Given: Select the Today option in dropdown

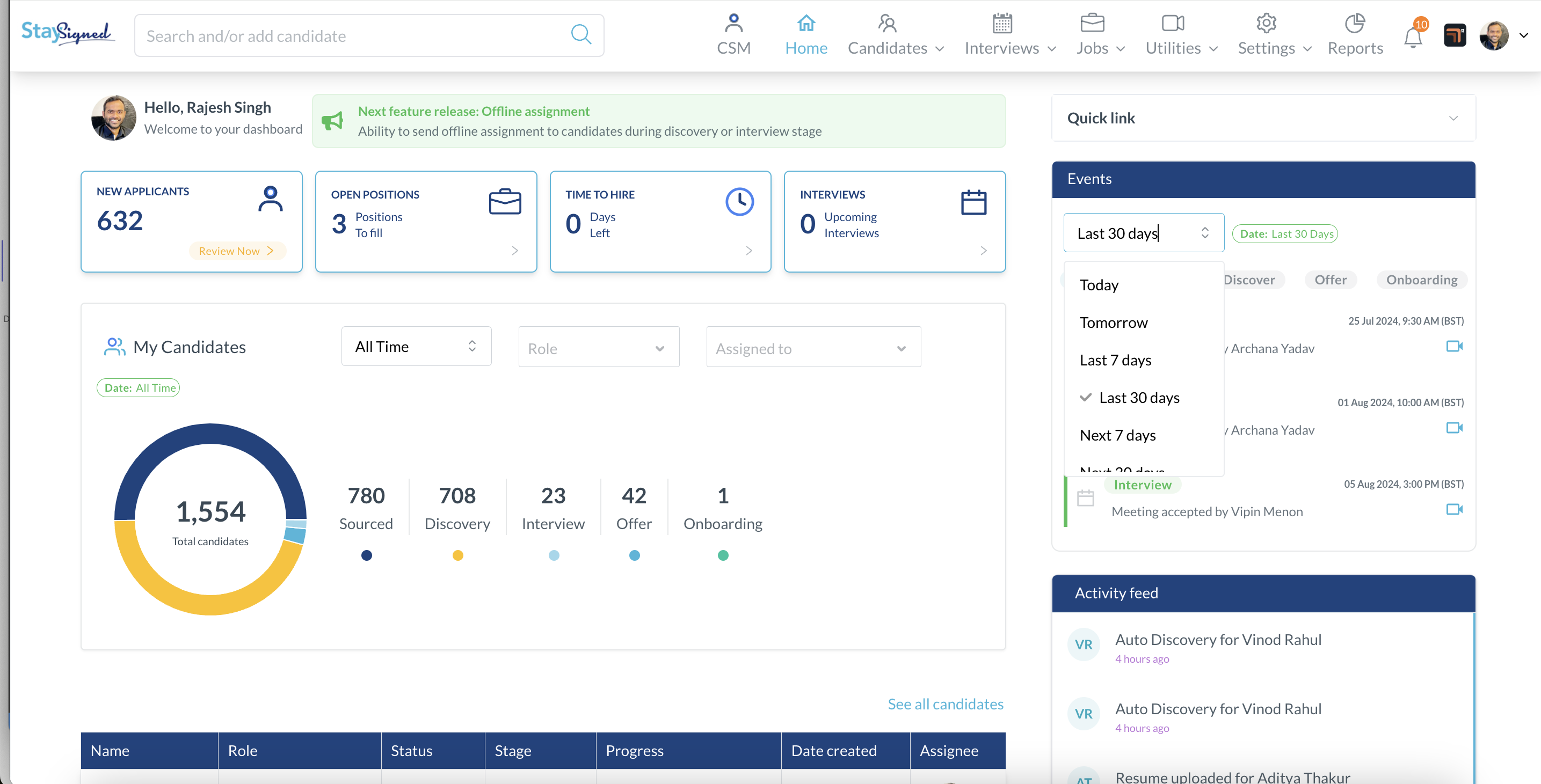Looking at the screenshot, I should pyautogui.click(x=1099, y=285).
